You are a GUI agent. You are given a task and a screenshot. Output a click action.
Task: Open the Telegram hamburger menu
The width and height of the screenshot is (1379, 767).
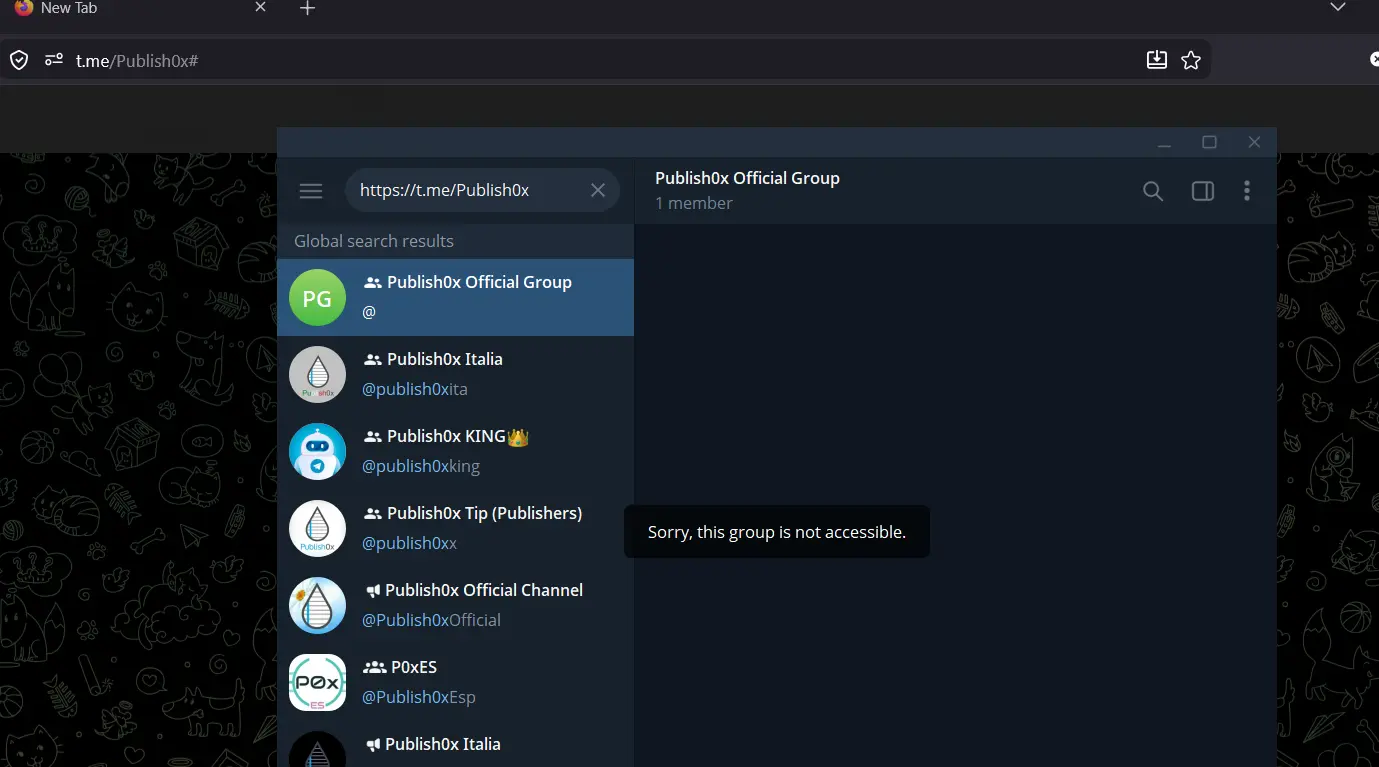click(x=311, y=190)
